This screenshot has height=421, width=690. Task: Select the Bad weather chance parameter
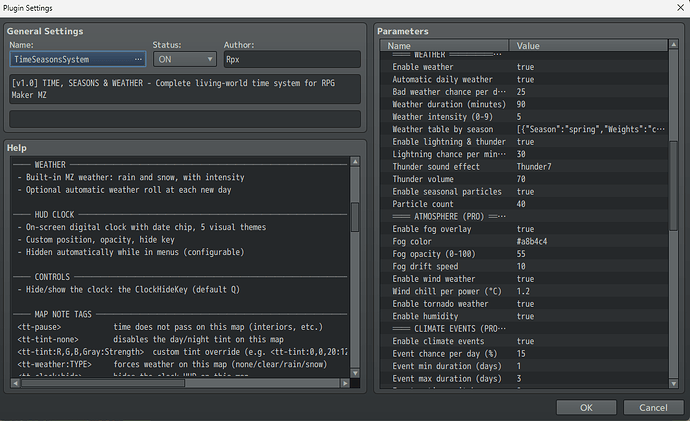pos(524,92)
